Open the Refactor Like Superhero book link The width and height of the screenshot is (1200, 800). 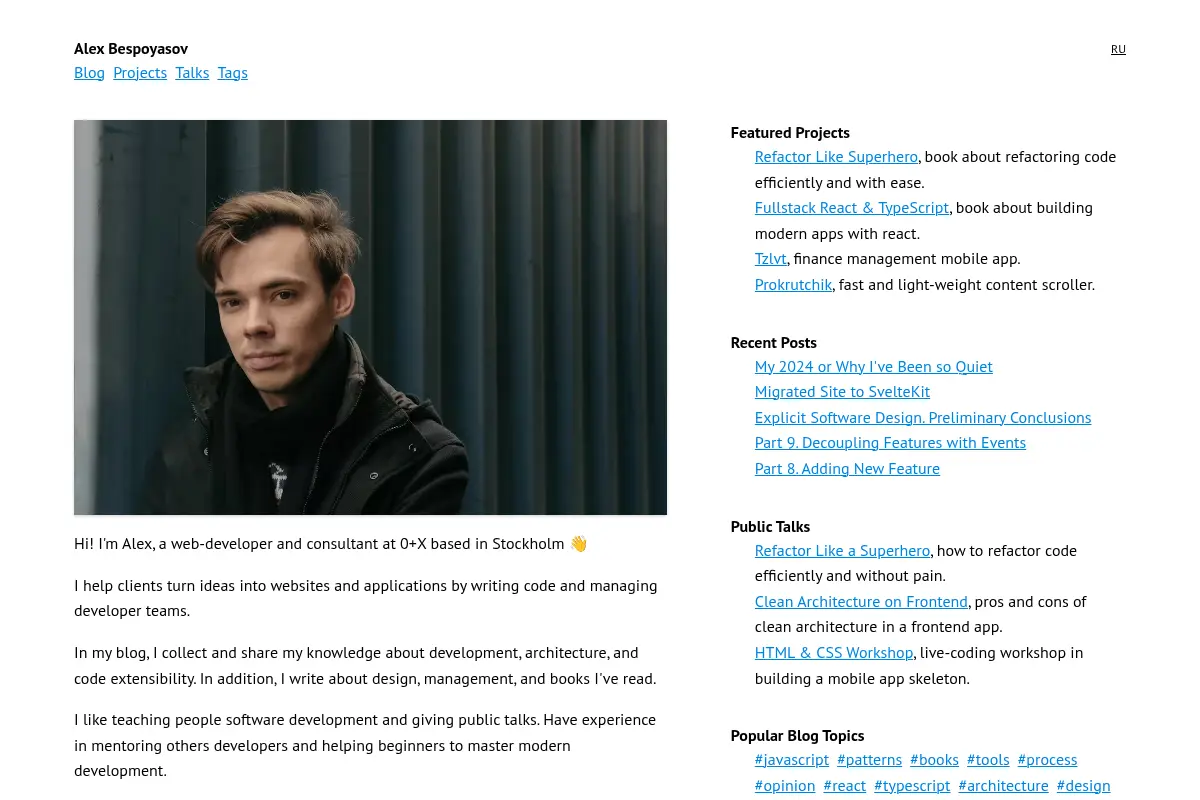[x=836, y=157]
